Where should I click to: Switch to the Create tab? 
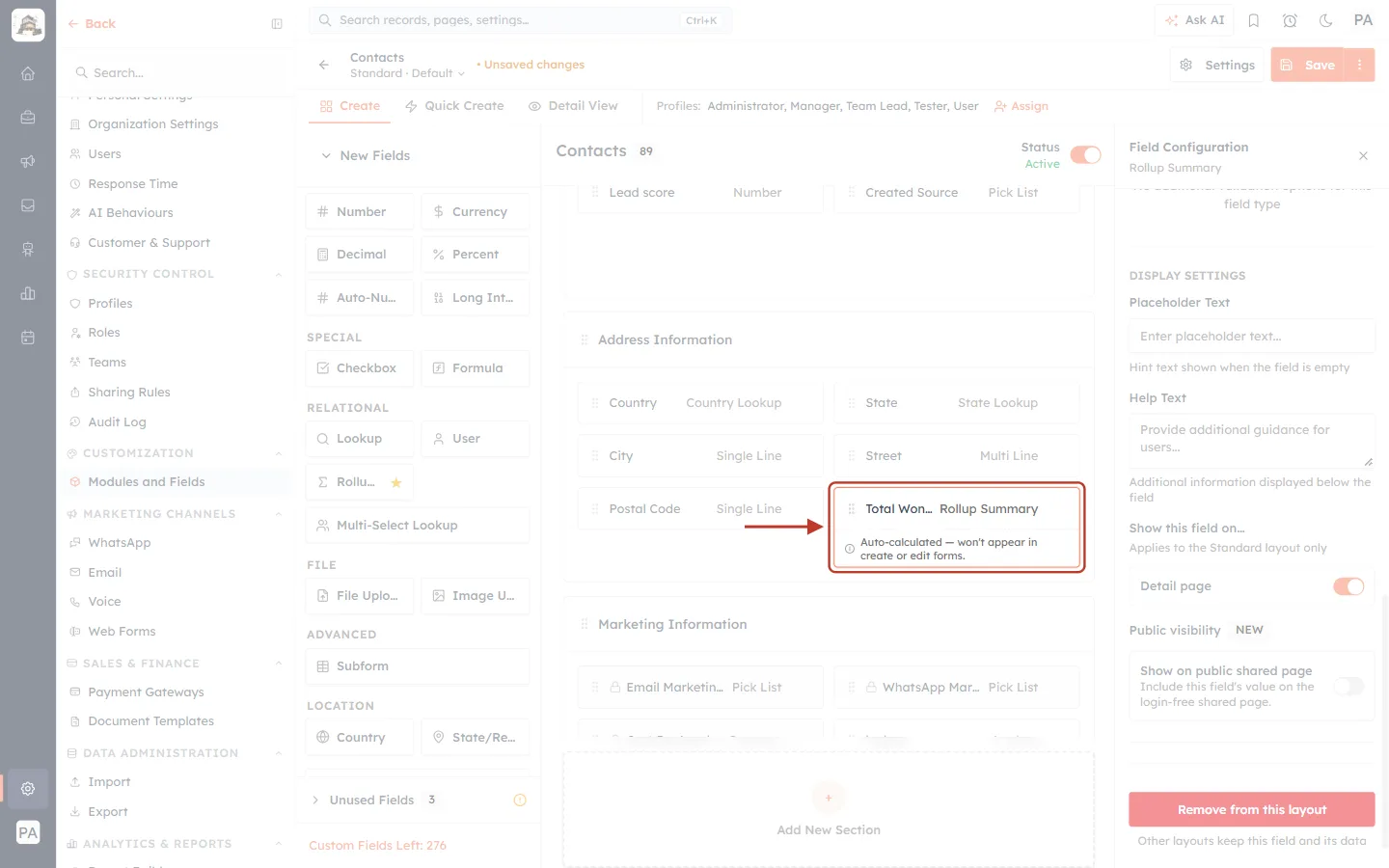350,106
